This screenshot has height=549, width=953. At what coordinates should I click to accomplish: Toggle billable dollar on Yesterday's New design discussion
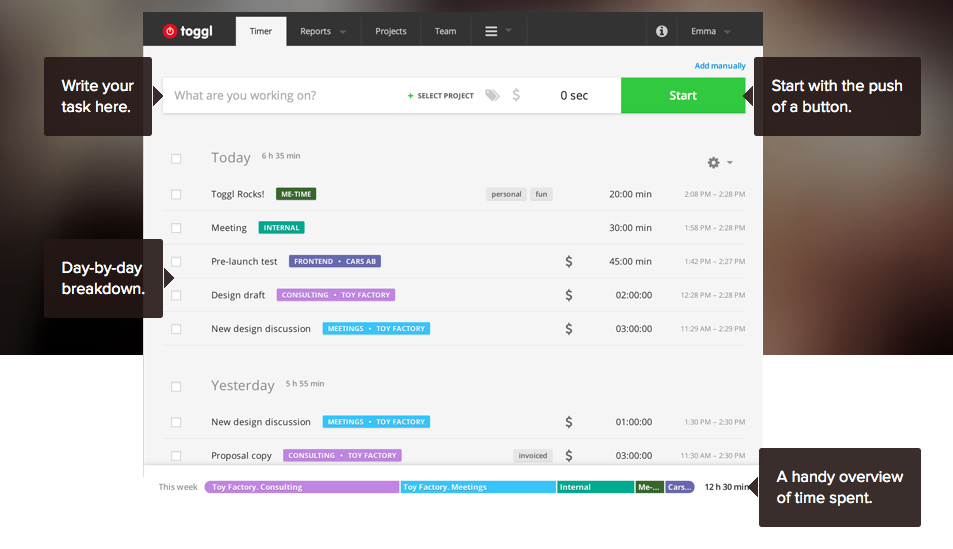[x=569, y=422]
